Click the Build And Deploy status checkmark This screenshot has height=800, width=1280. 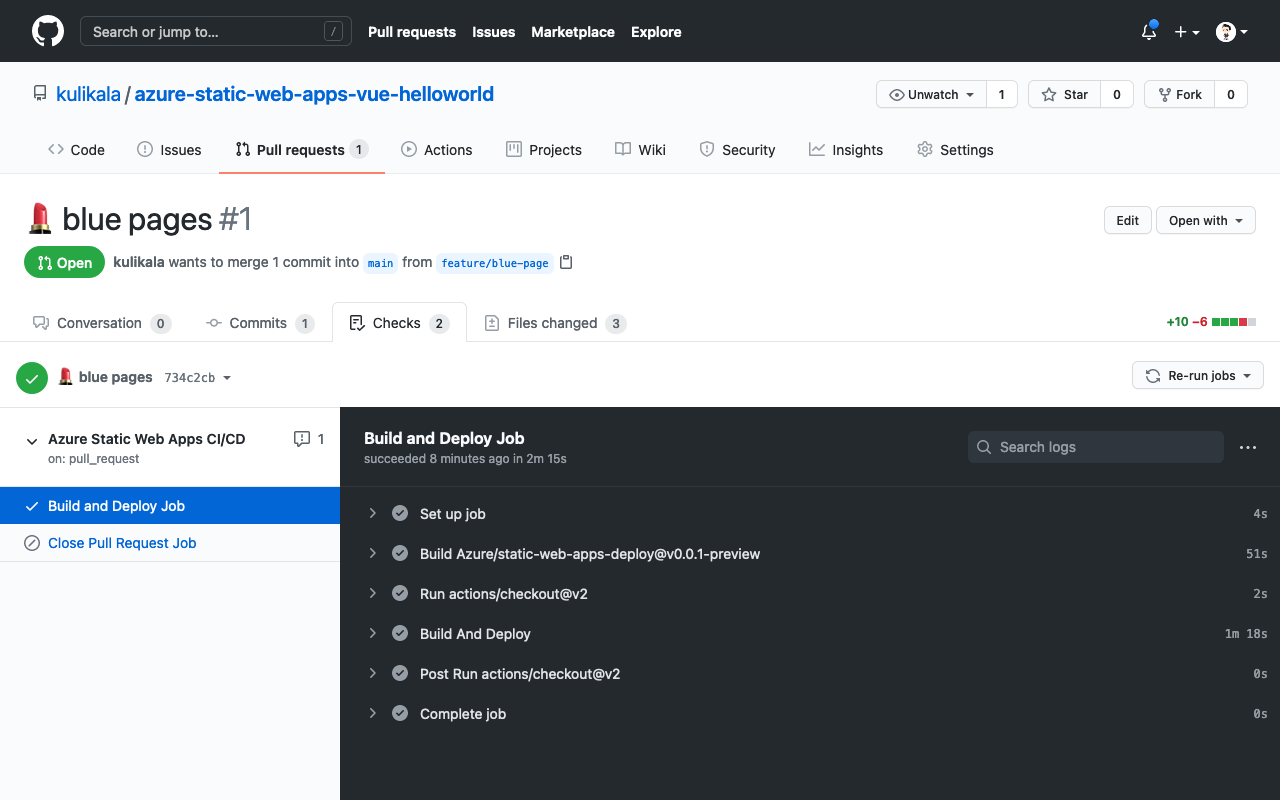(400, 633)
